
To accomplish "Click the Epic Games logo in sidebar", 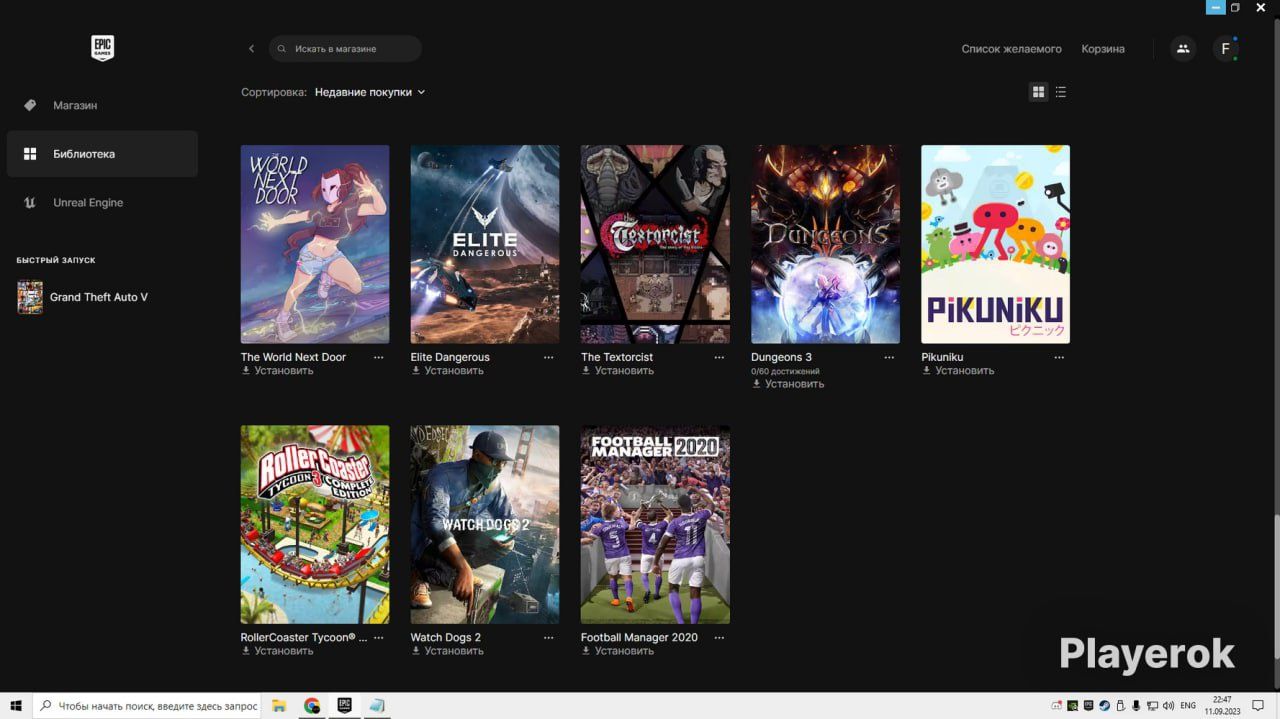I will click(x=102, y=48).
